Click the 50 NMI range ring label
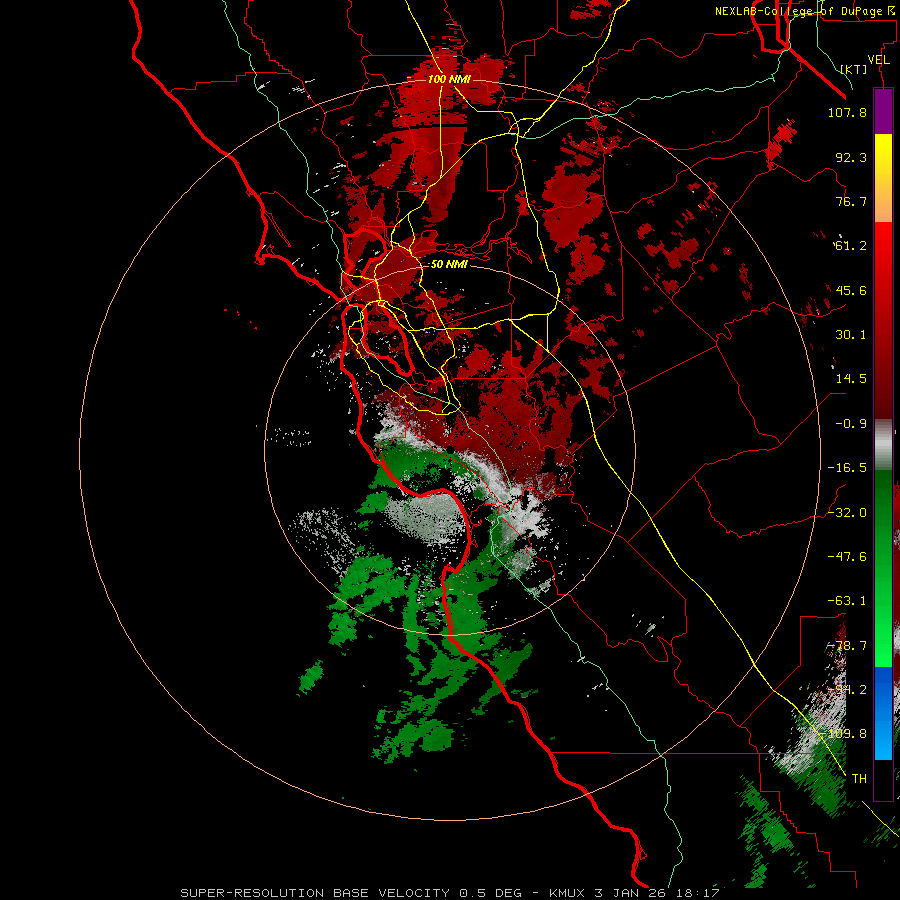Screen dimensions: 900x900 coord(449,265)
